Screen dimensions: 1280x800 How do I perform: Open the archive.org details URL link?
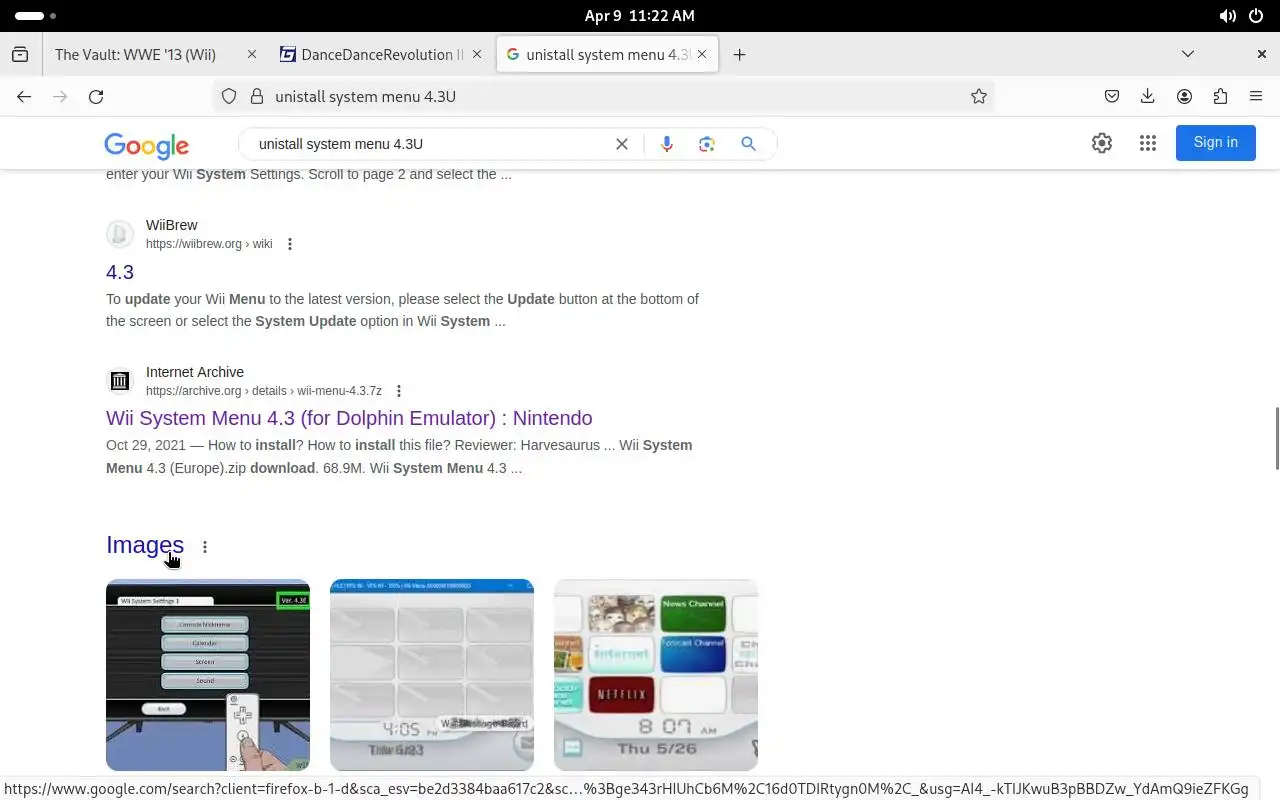coord(264,391)
